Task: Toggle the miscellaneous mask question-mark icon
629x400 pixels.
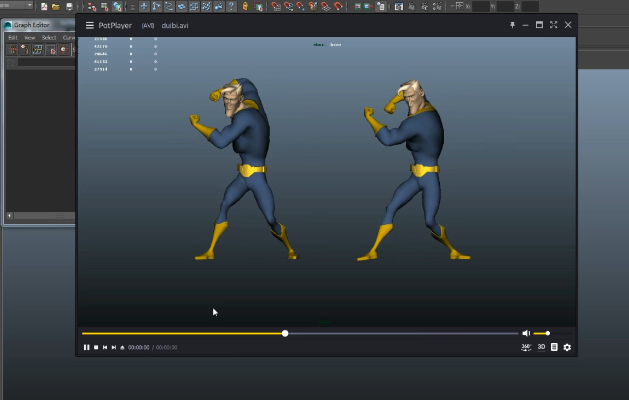Action: [x=231, y=6]
